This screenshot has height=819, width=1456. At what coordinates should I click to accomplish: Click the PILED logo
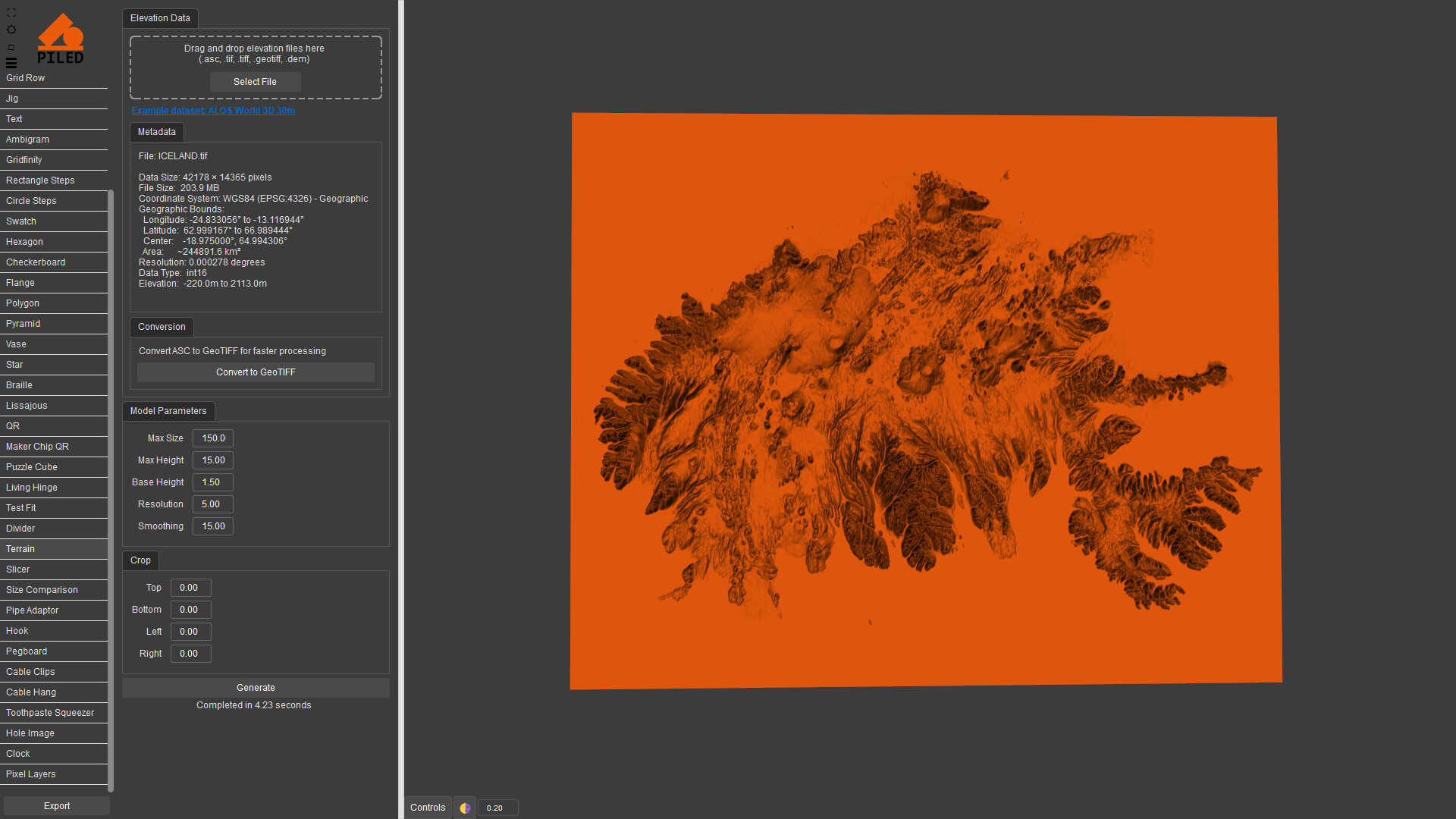(x=61, y=39)
